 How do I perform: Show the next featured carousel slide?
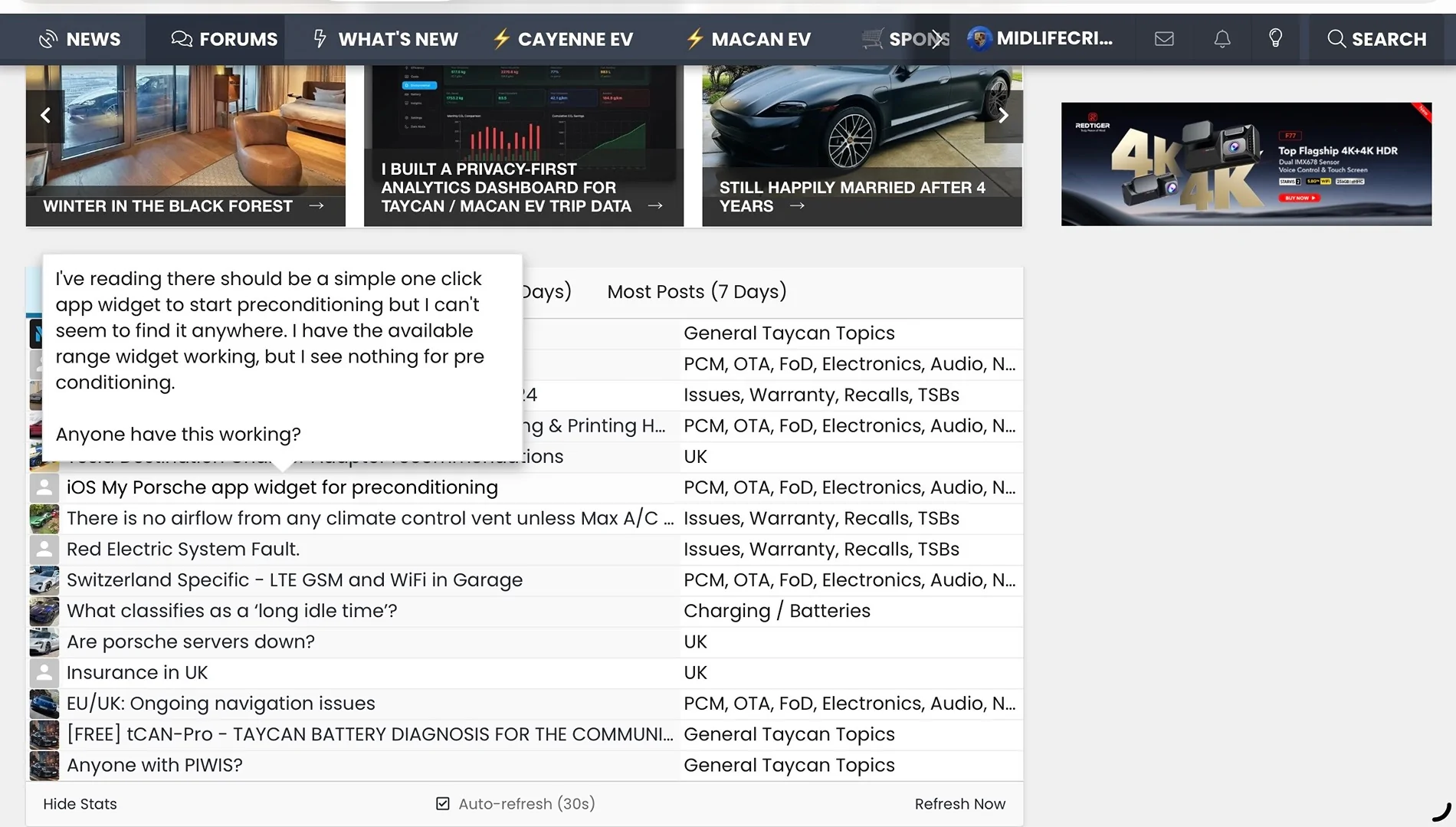click(x=1003, y=116)
